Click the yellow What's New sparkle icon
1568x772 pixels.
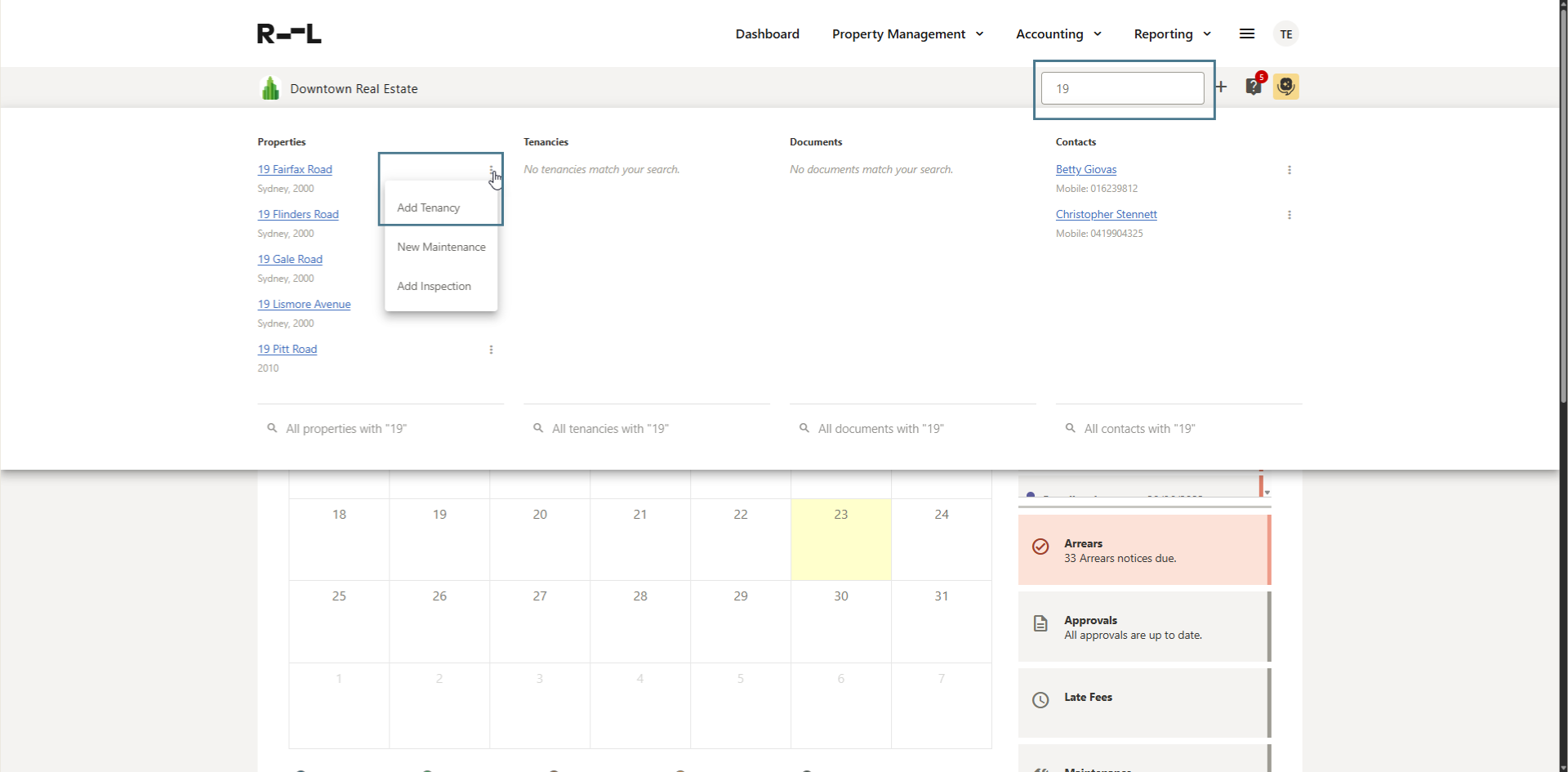[1286, 87]
